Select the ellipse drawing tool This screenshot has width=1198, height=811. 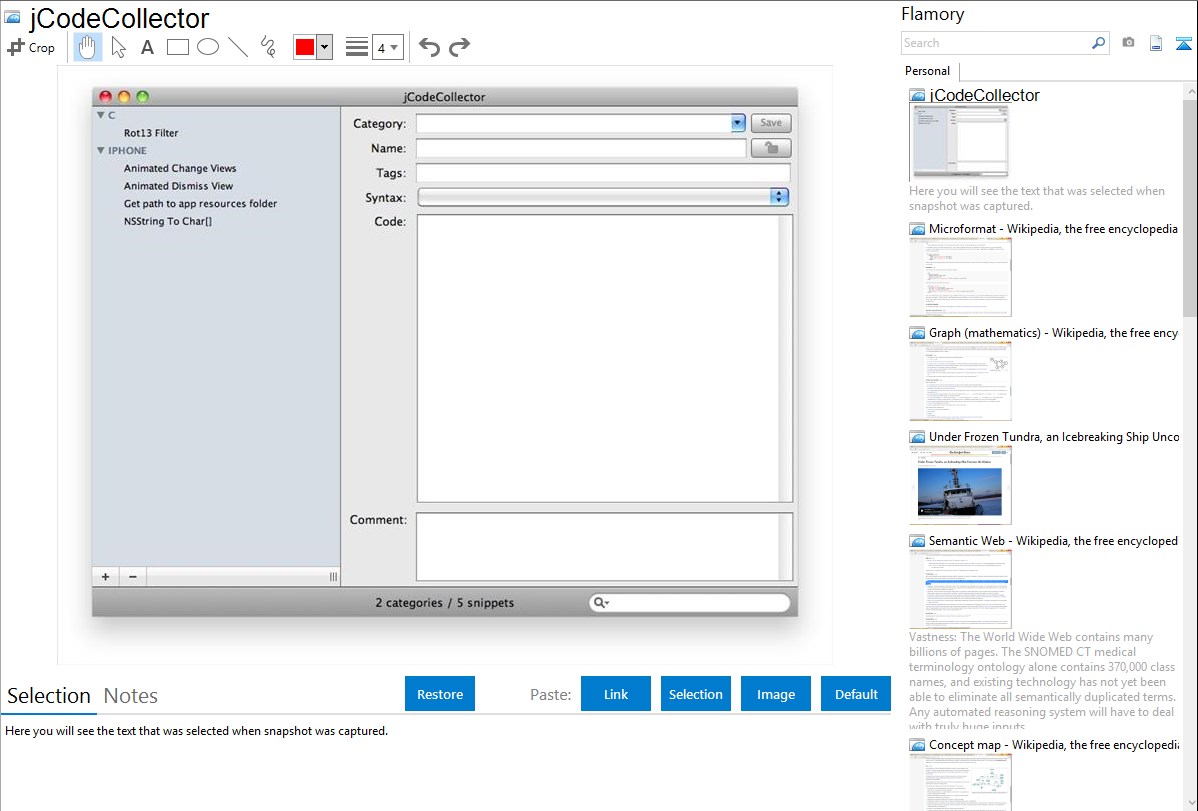pos(208,47)
